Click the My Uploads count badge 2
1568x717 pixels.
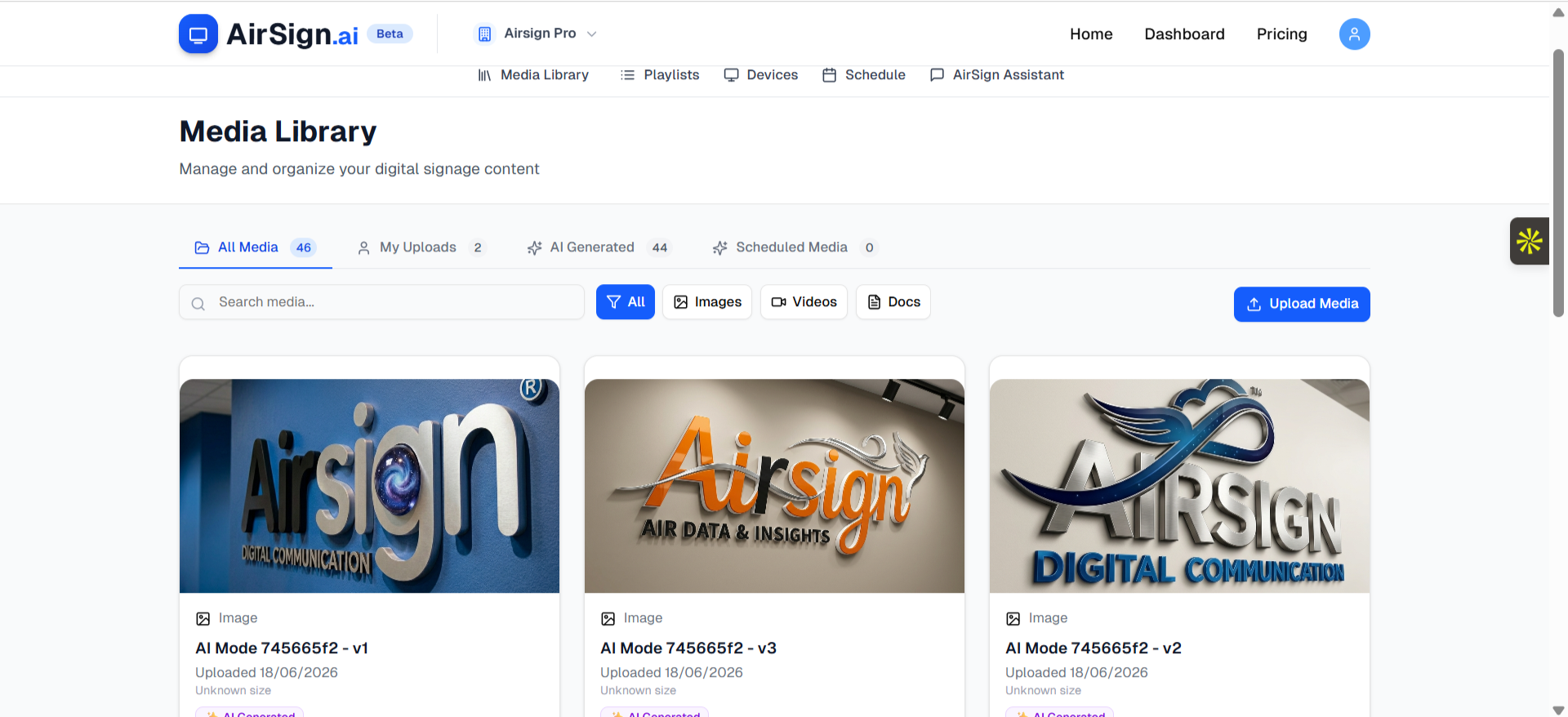[x=478, y=247]
